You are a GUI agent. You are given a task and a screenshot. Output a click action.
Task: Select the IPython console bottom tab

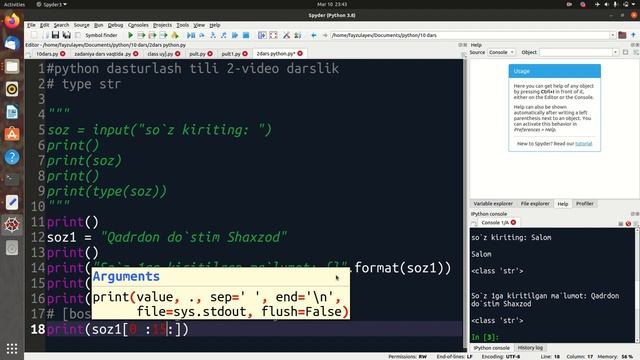click(491, 348)
